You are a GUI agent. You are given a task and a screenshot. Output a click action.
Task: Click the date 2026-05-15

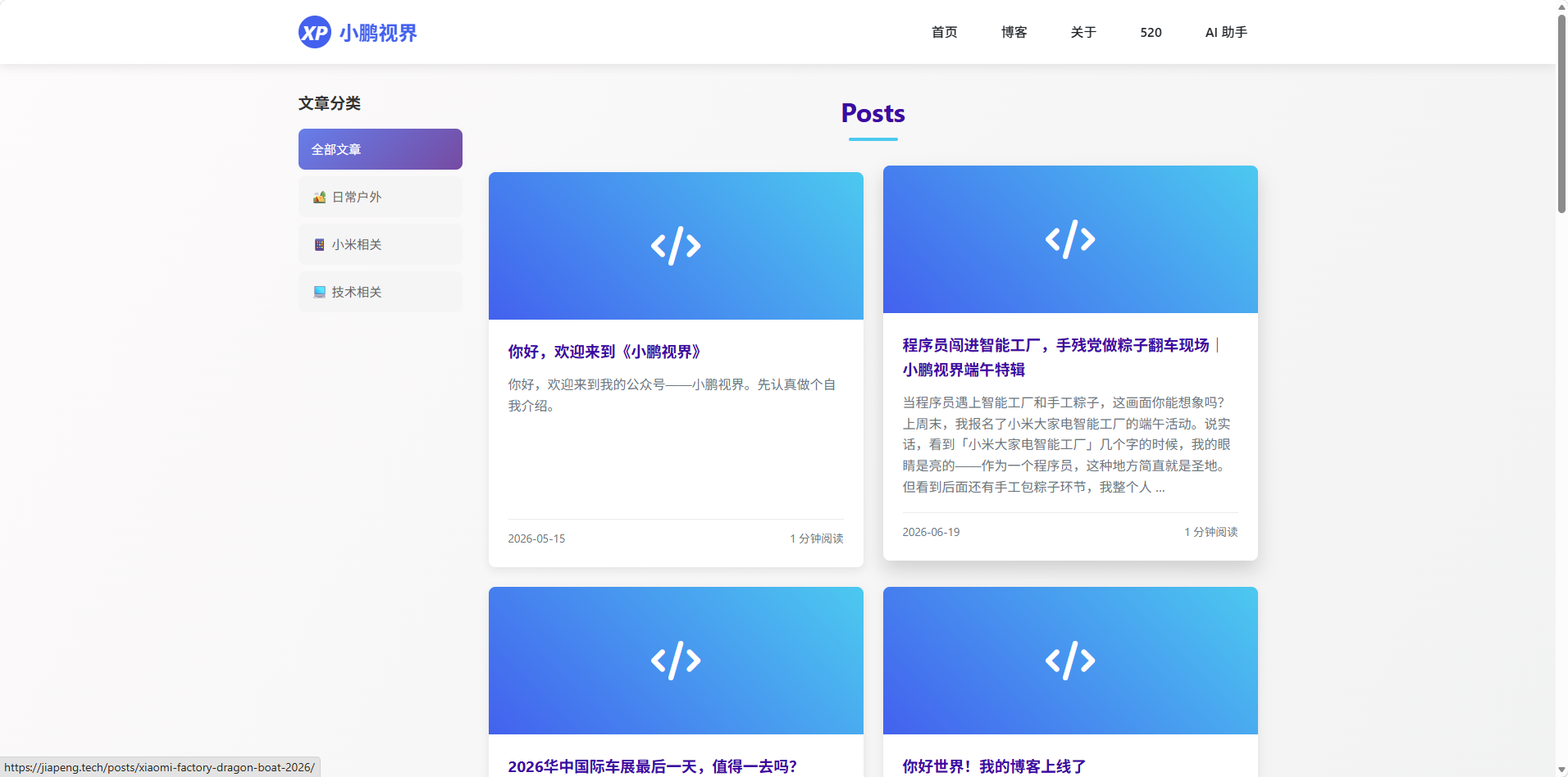[536, 538]
